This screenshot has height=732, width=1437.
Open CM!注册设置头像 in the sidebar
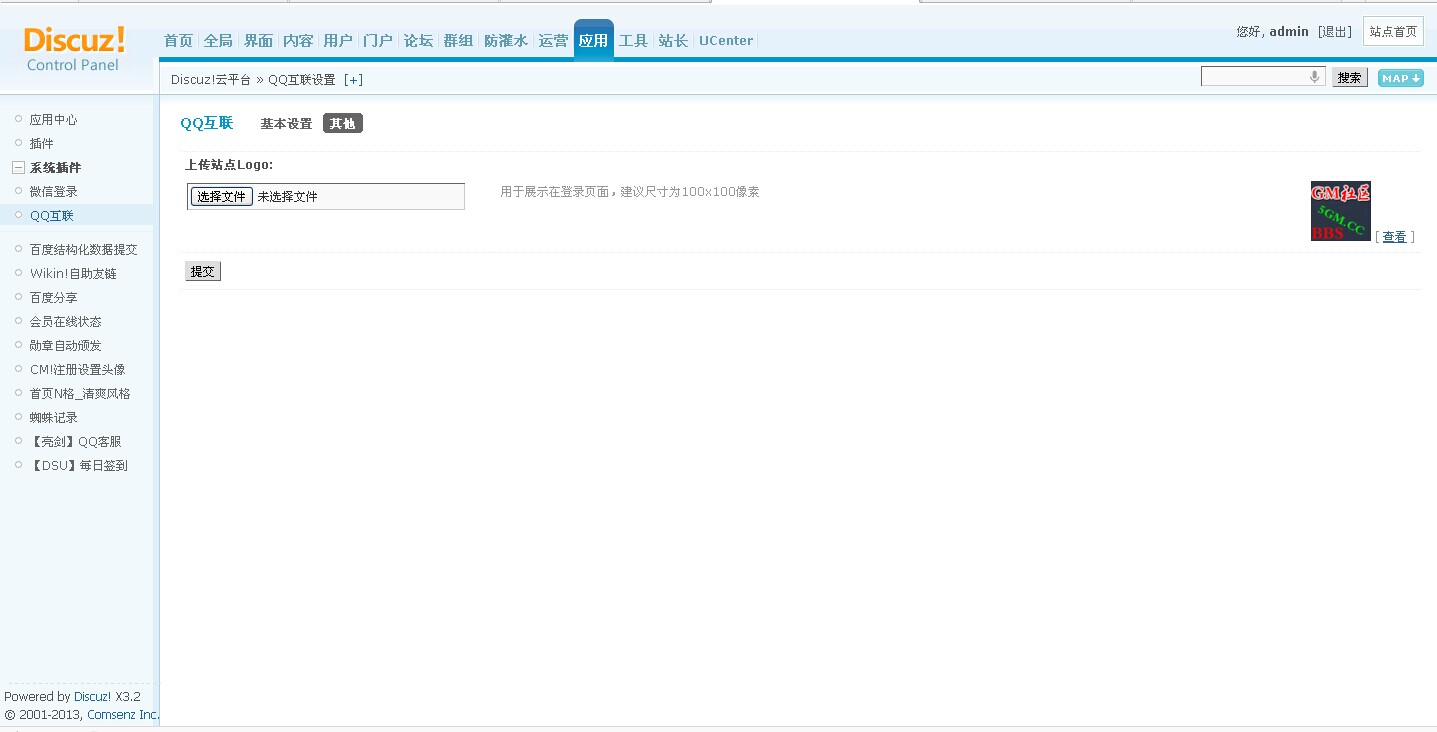click(x=78, y=370)
